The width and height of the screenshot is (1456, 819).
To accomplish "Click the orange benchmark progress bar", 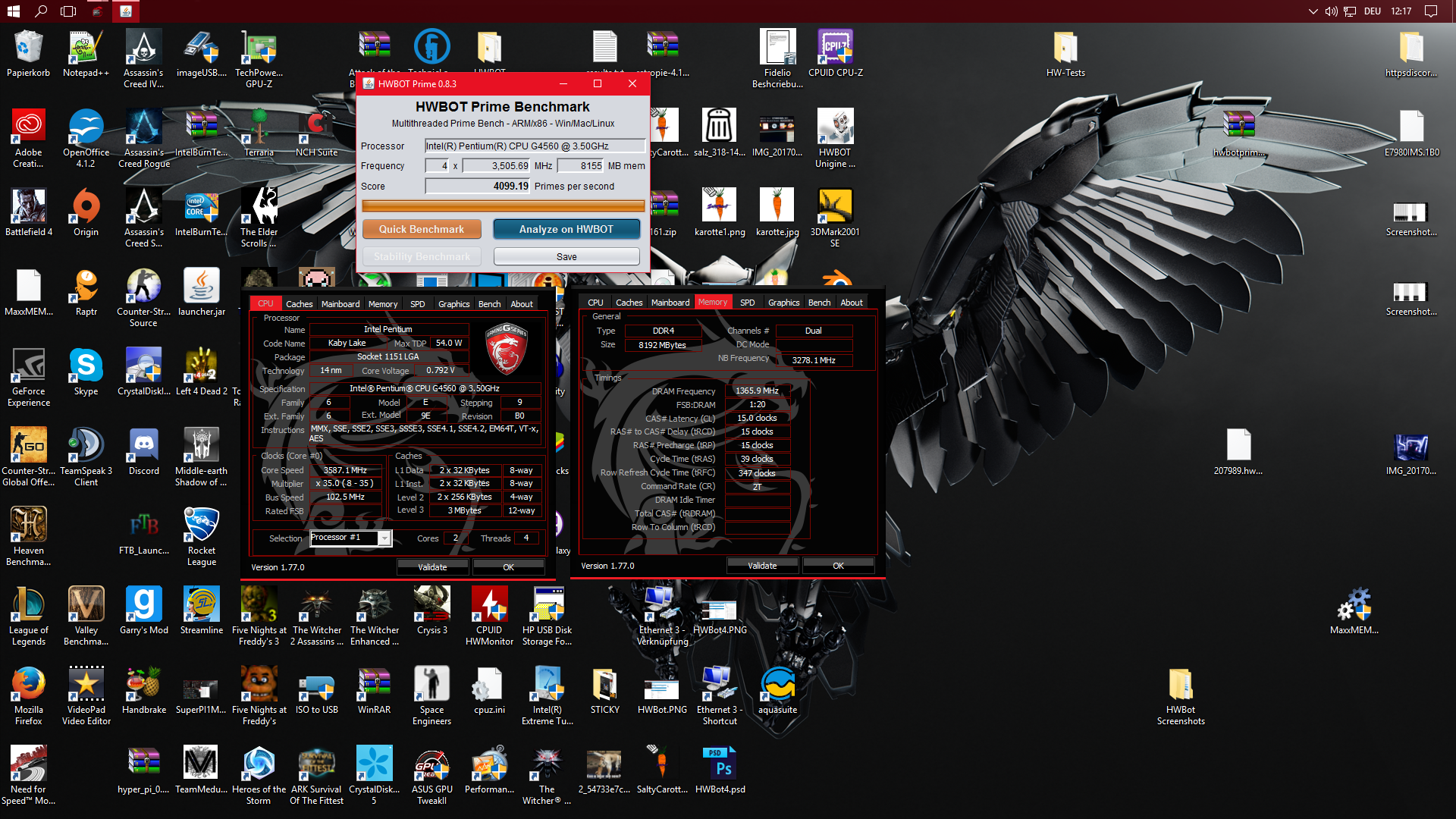I will [504, 206].
